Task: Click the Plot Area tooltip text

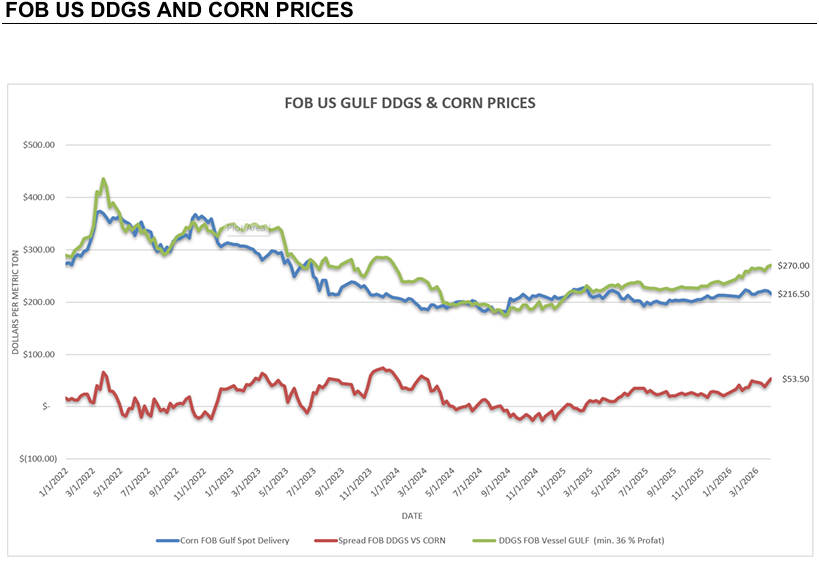Action: (245, 228)
